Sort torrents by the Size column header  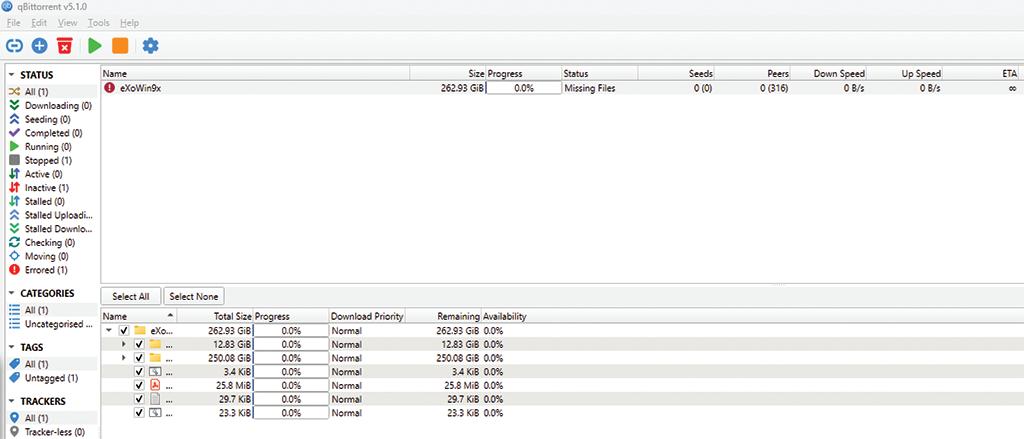448,74
